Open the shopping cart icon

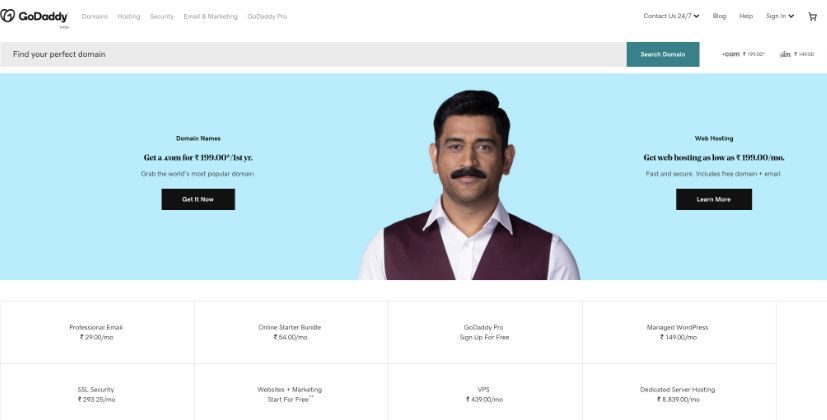coord(812,16)
